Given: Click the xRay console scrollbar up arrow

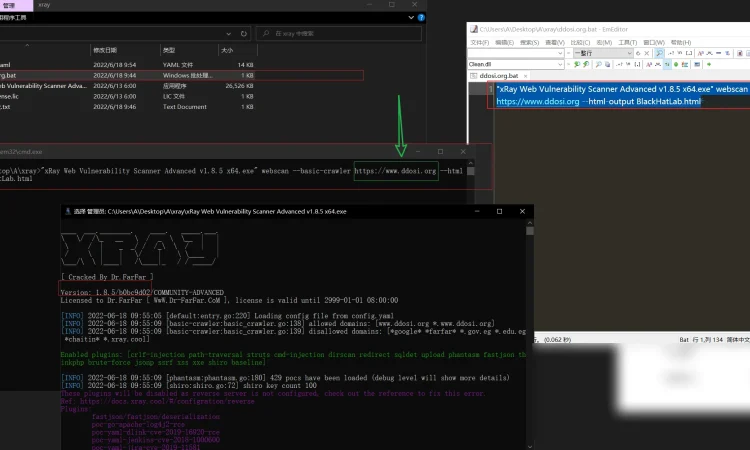Looking at the screenshot, I should click(529, 222).
